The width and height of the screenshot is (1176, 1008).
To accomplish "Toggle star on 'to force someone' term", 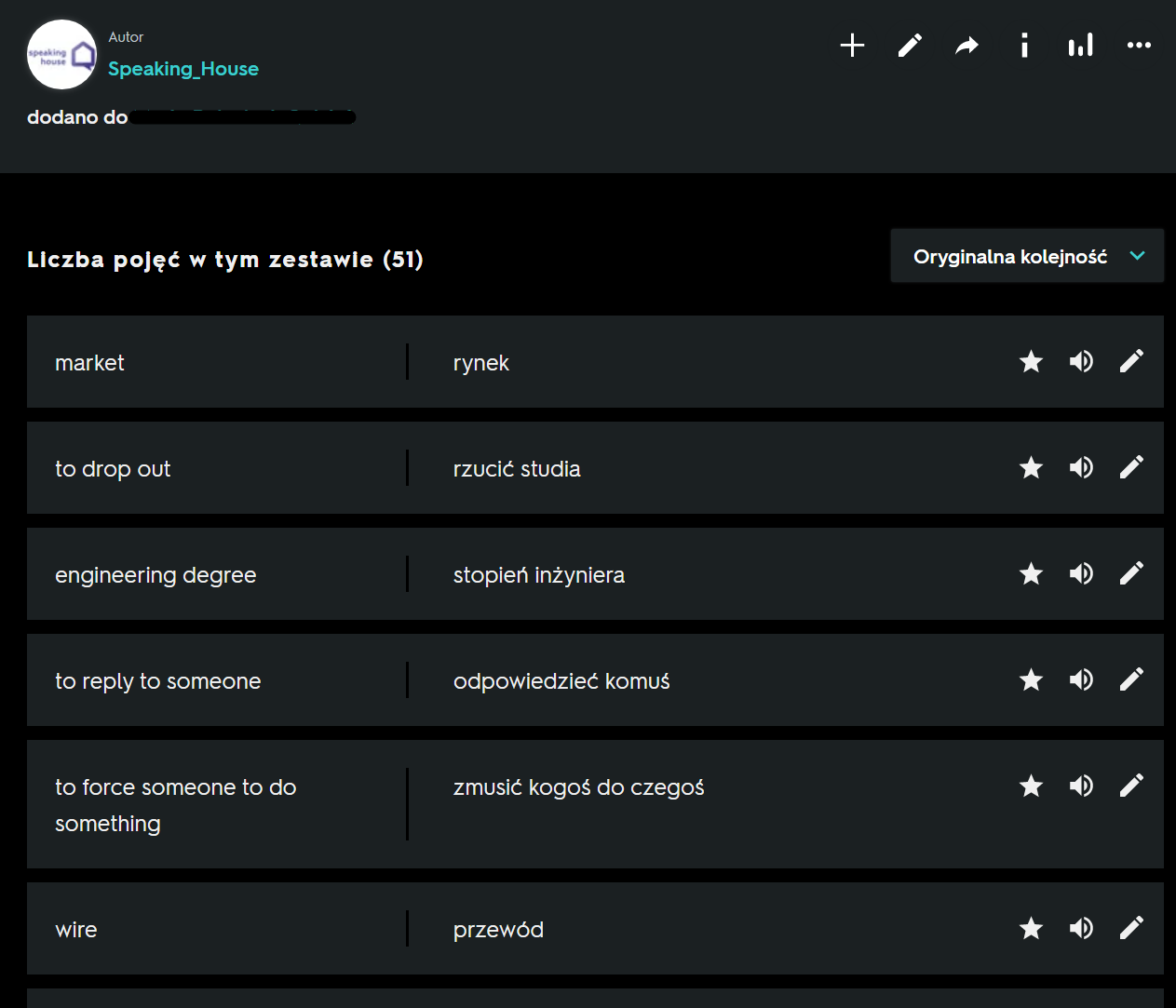I will click(x=1031, y=786).
